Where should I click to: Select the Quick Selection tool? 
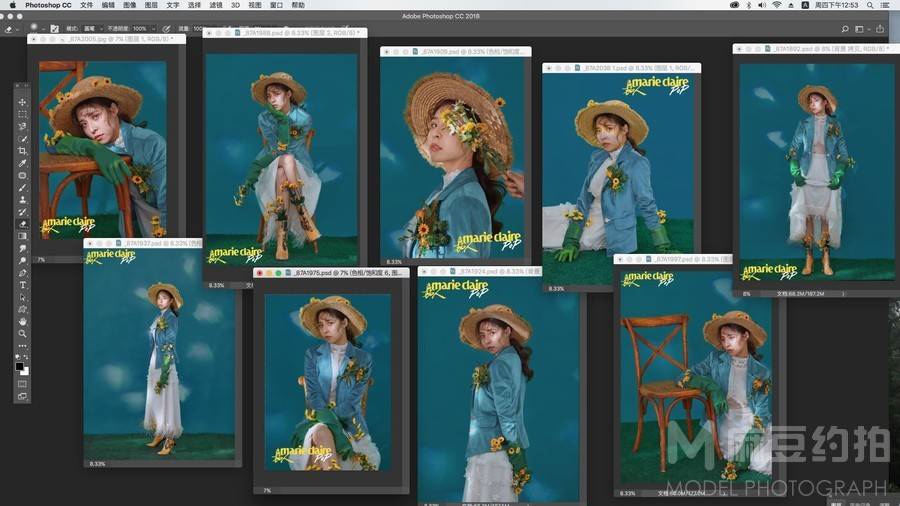click(22, 138)
